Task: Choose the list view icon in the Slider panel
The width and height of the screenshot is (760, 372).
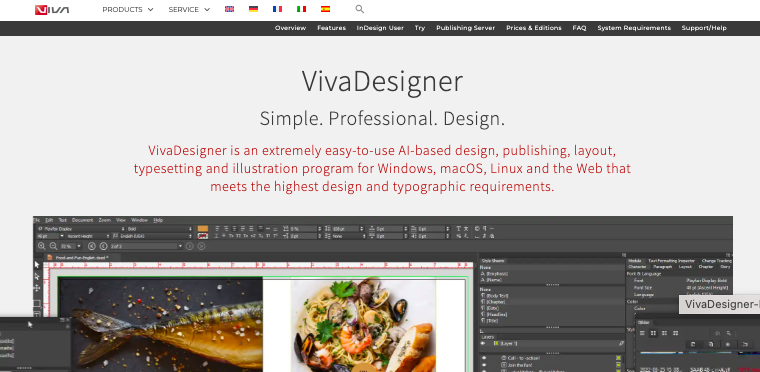Action: 642,333
